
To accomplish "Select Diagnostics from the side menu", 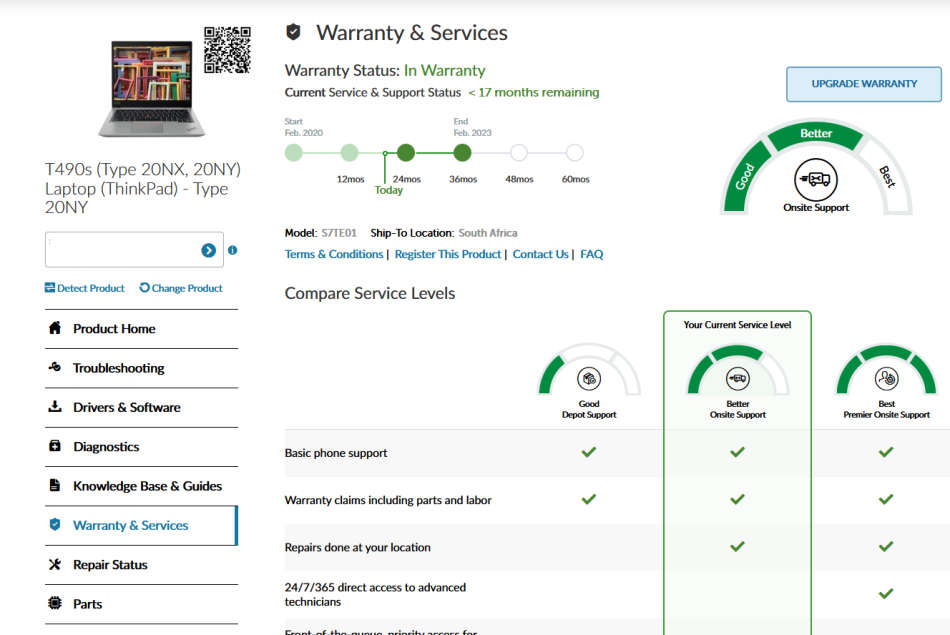I will click(x=106, y=447).
